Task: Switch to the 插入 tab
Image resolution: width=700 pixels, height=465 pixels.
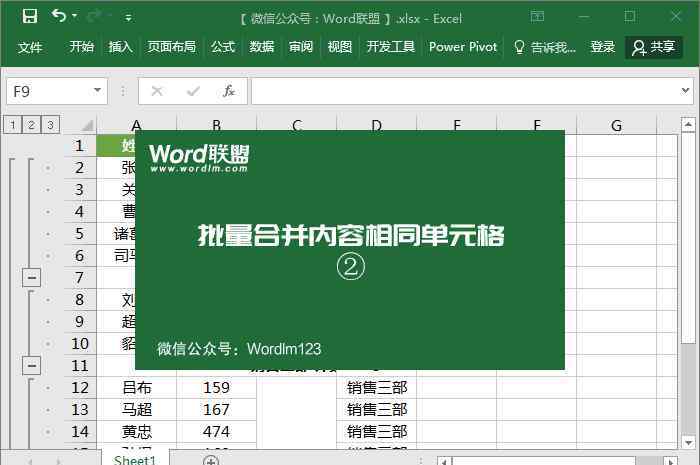Action: coord(121,47)
